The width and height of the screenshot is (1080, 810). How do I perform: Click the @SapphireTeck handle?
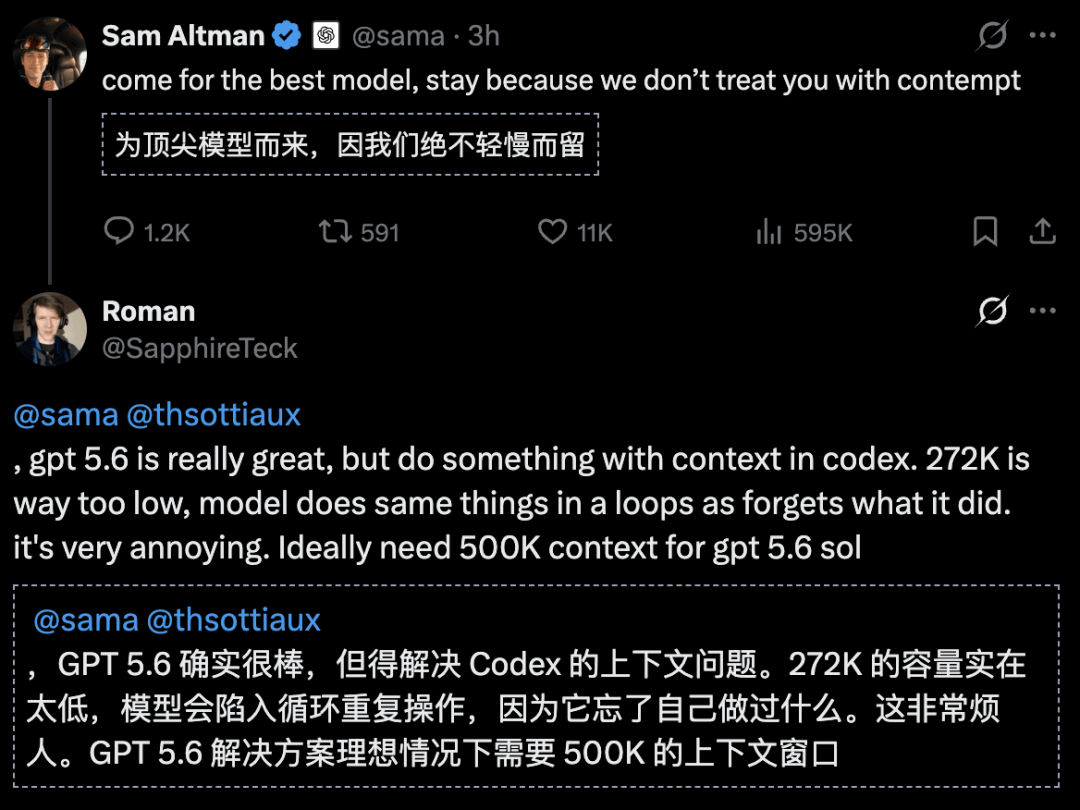click(200, 349)
